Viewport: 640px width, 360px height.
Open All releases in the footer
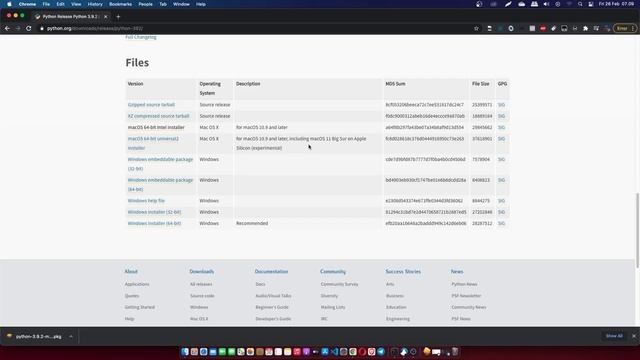coord(201,284)
